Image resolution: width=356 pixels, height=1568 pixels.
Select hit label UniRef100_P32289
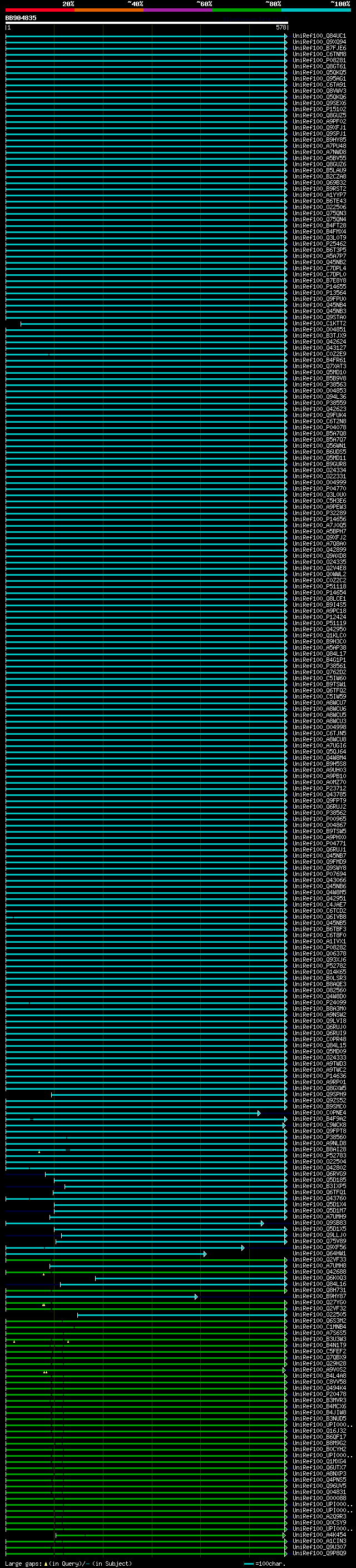point(319,513)
